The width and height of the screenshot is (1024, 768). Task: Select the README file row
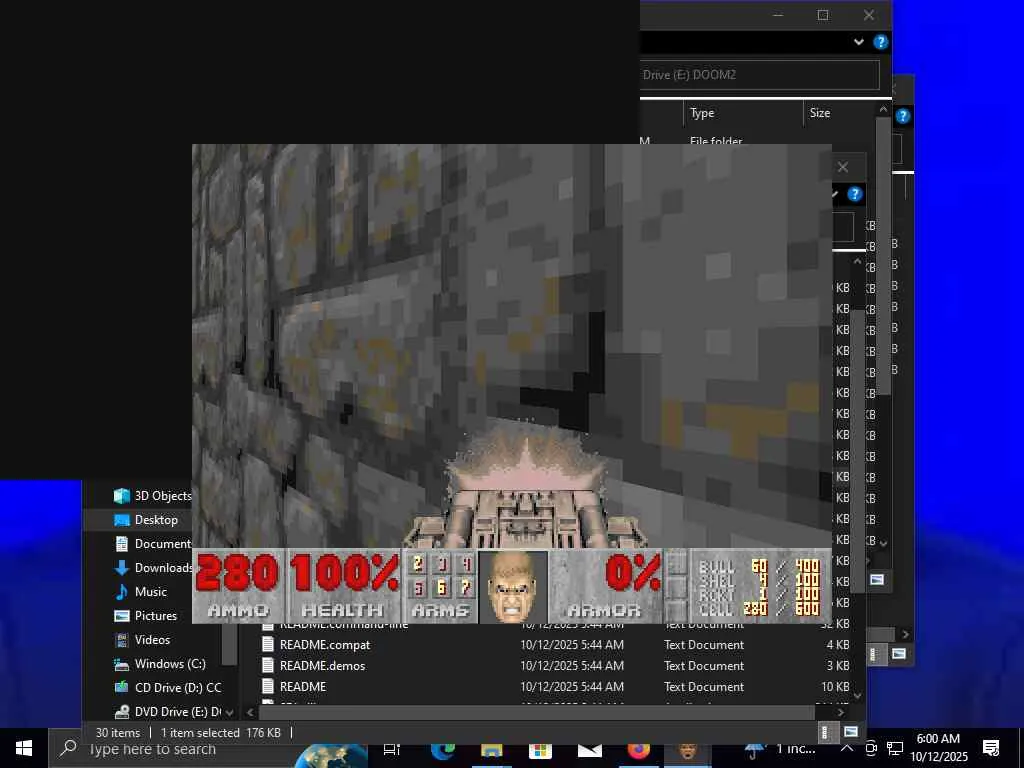556,686
